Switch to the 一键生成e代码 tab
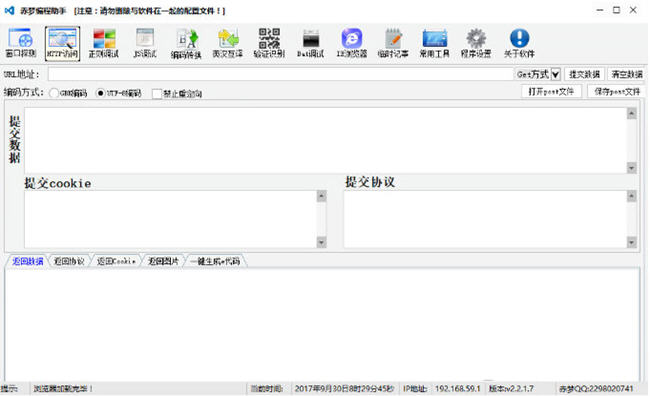 click(215, 261)
